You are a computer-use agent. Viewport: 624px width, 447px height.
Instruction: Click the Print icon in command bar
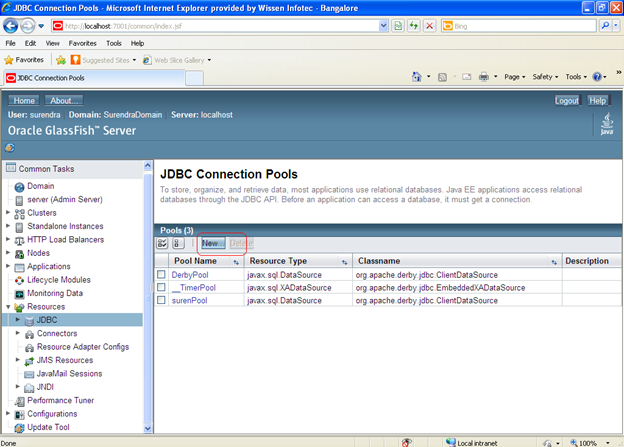click(x=484, y=76)
